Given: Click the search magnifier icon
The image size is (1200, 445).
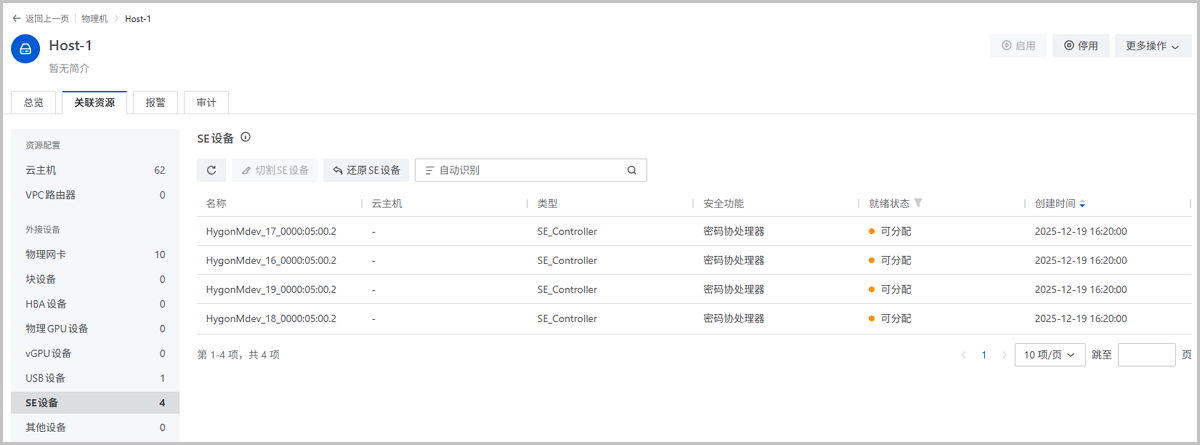Looking at the screenshot, I should point(632,170).
